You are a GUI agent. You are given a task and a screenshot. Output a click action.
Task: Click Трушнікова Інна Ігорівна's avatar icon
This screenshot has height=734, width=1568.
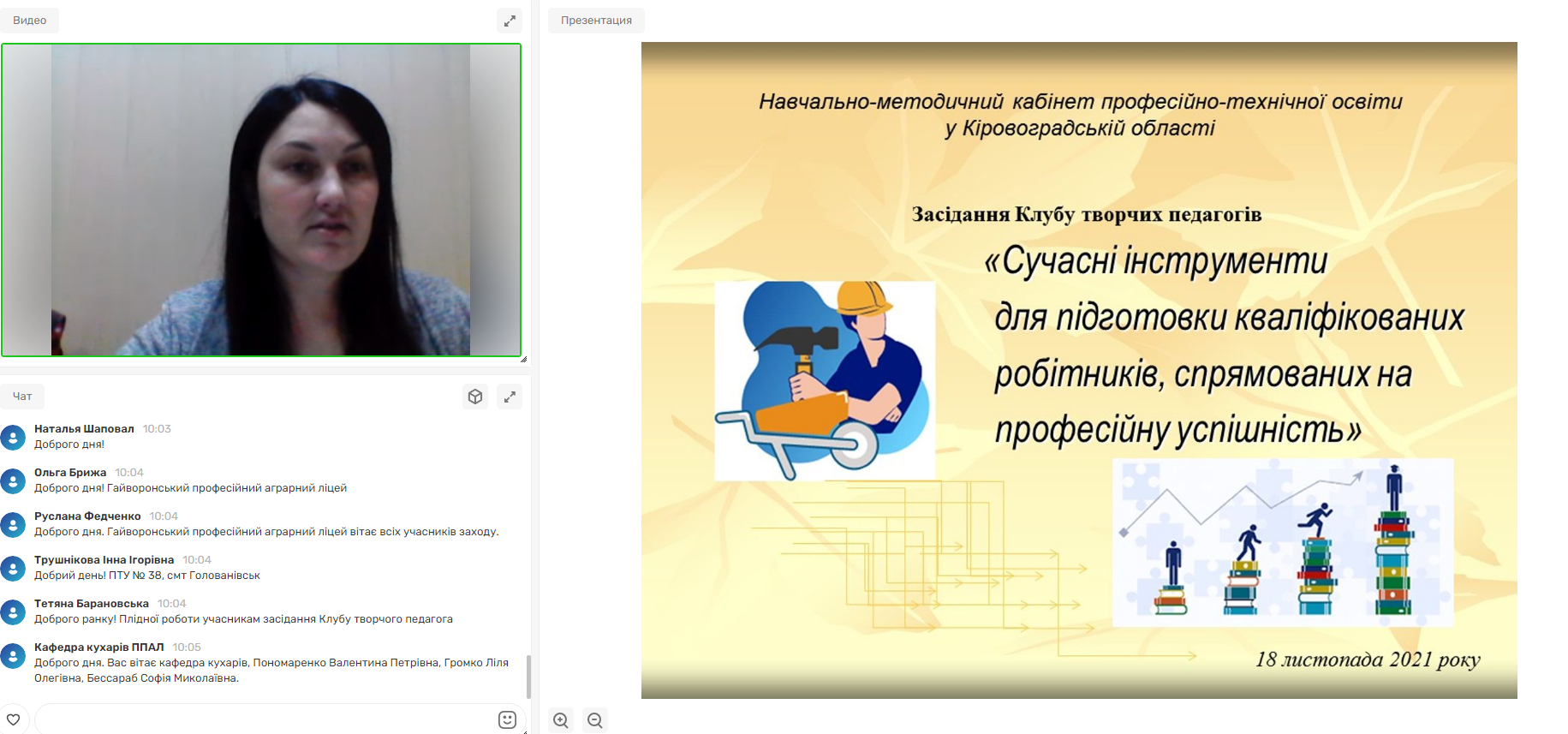pos(13,569)
